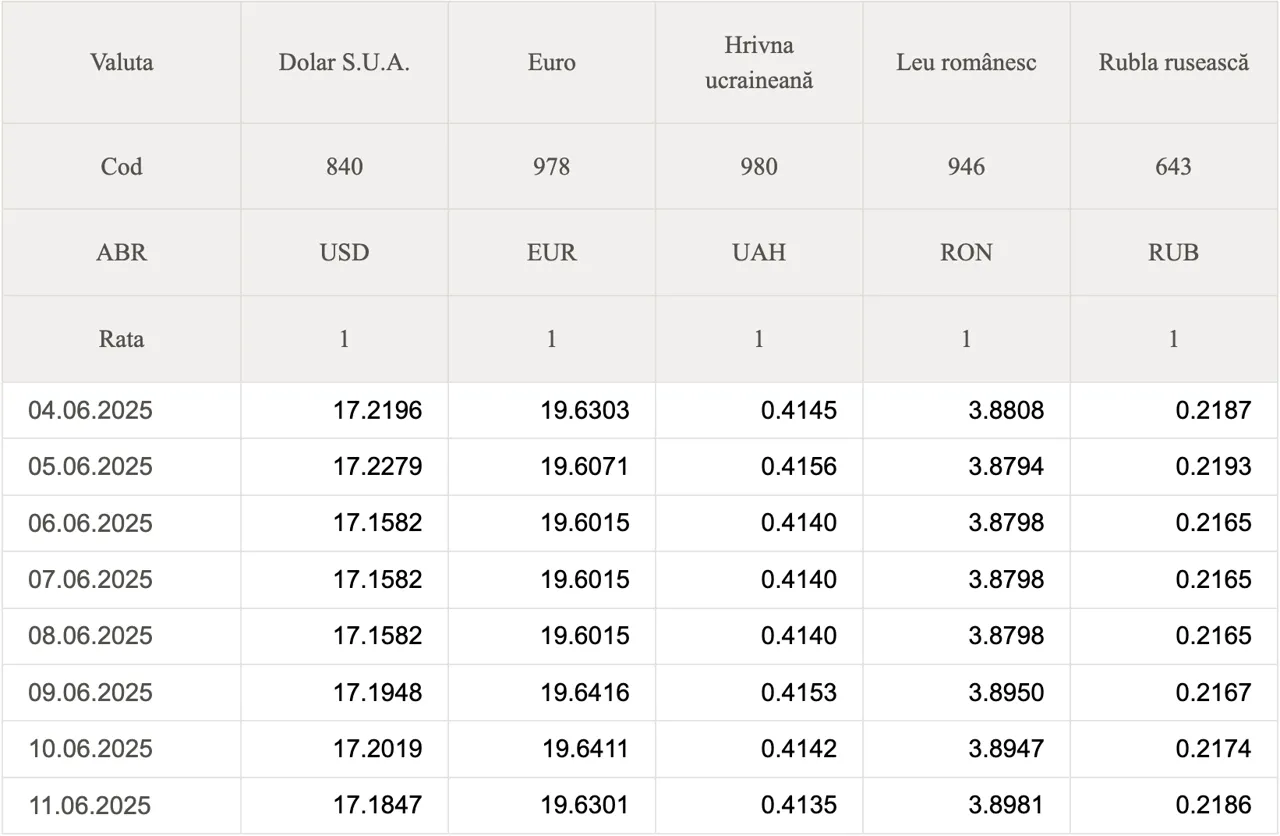Click the Rubla rusească header cell

(x=1174, y=62)
